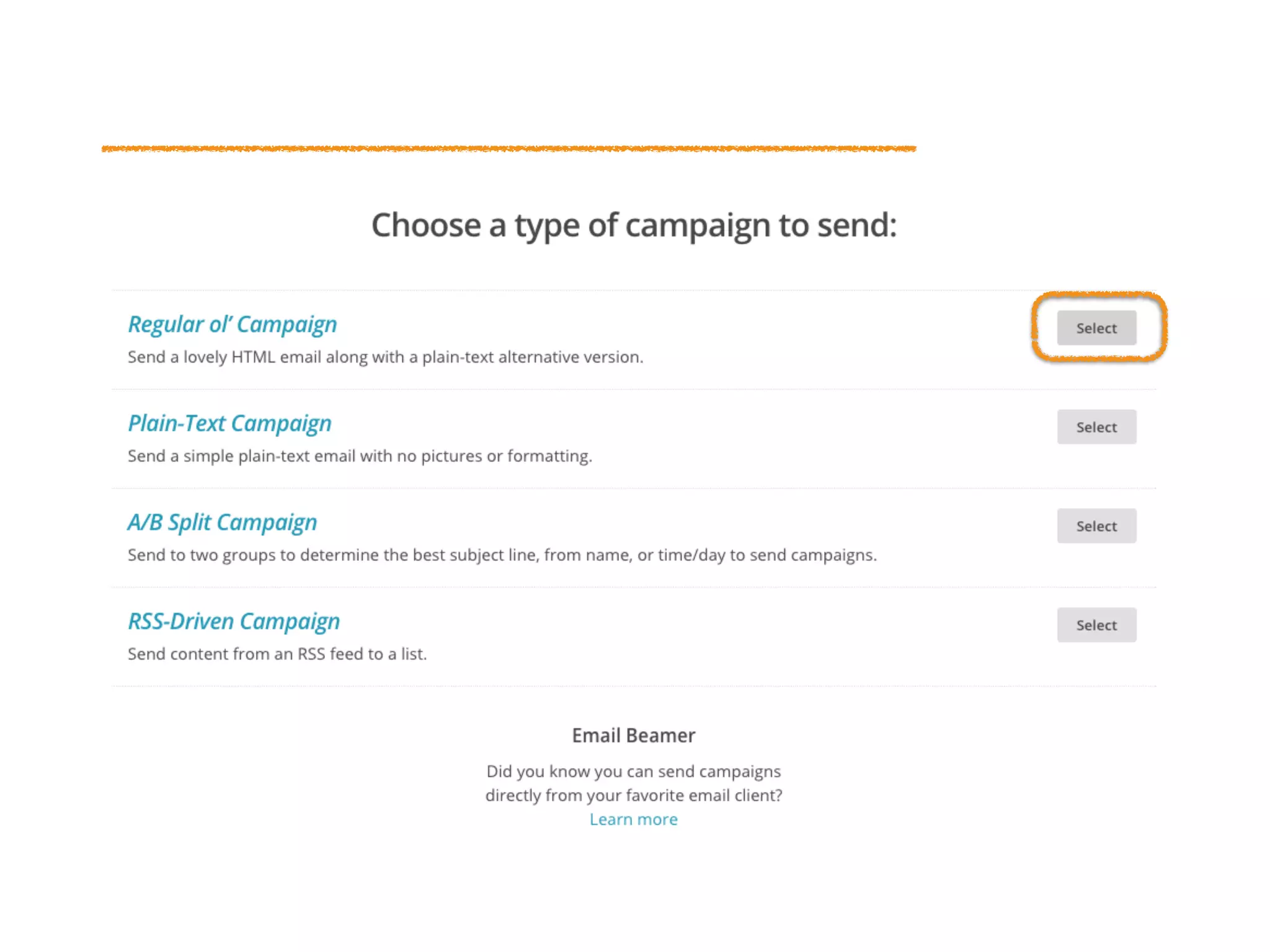
Task: Click 'directly from your favorite email client?' text
Action: coord(633,795)
